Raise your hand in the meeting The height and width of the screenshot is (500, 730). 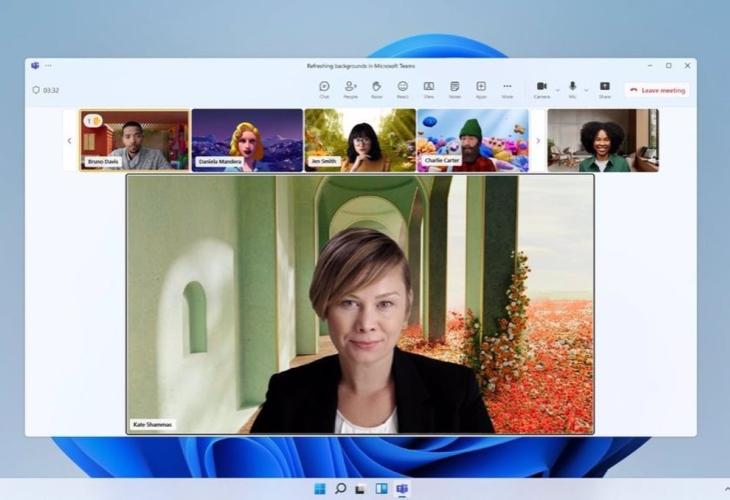point(376,89)
